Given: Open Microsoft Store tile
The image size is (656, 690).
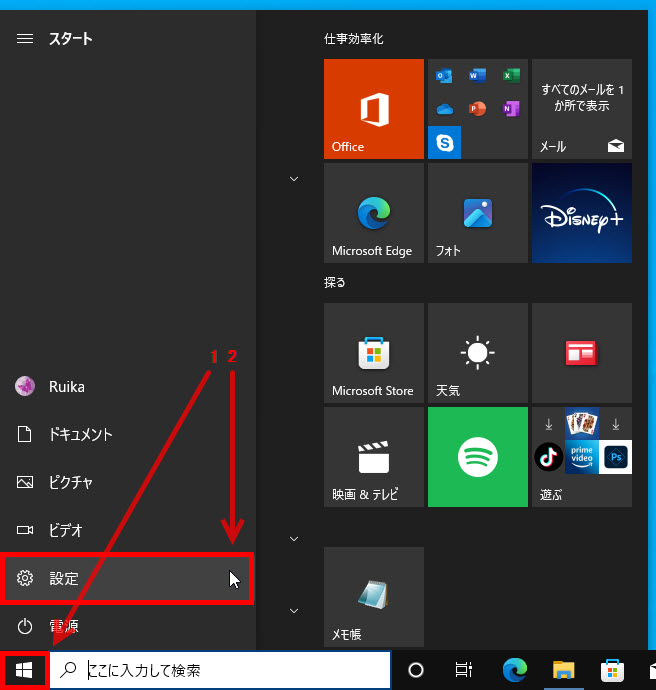Looking at the screenshot, I should point(374,353).
